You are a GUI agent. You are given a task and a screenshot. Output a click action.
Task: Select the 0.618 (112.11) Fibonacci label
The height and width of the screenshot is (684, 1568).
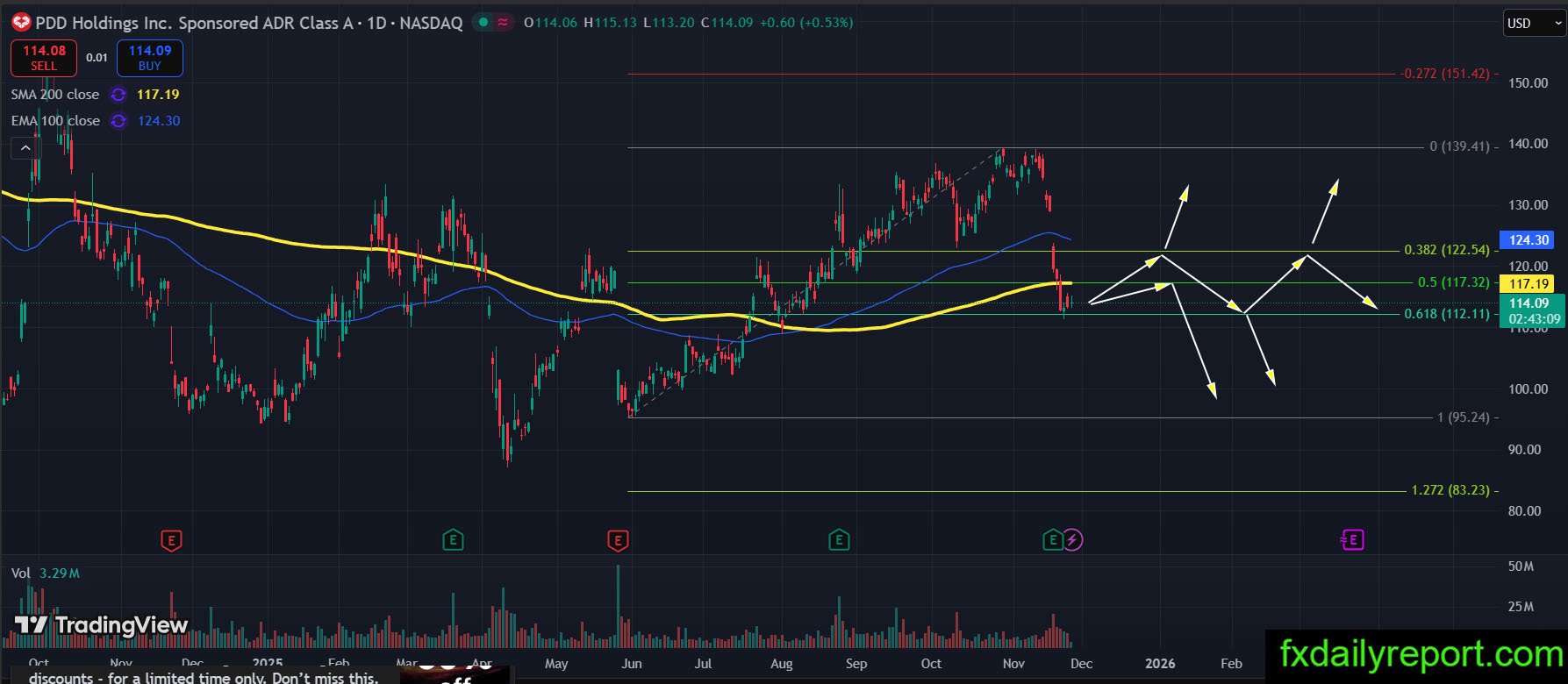pyautogui.click(x=1447, y=314)
